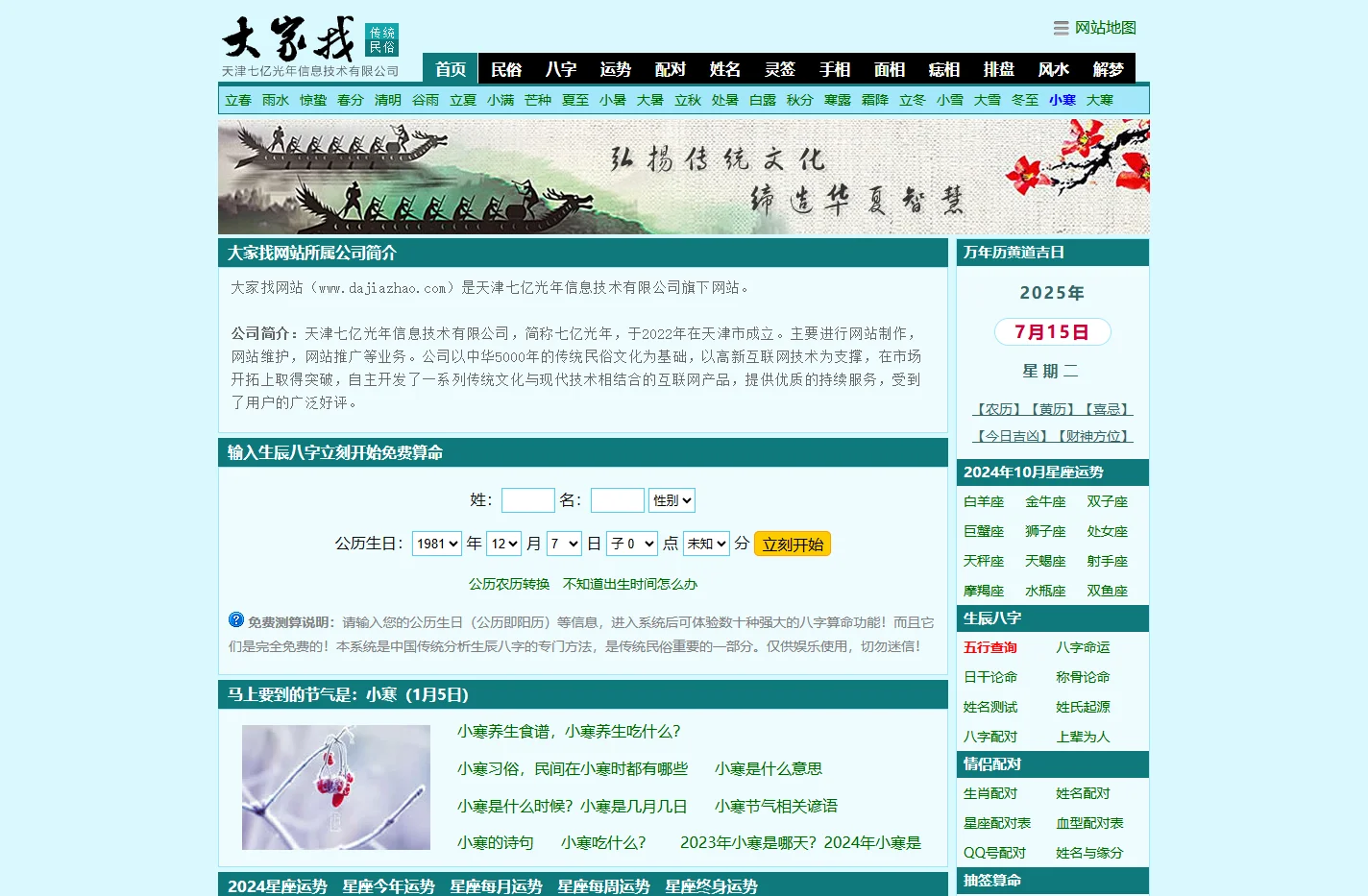Open the 小寒养生食谱 article link

pyautogui.click(x=569, y=732)
